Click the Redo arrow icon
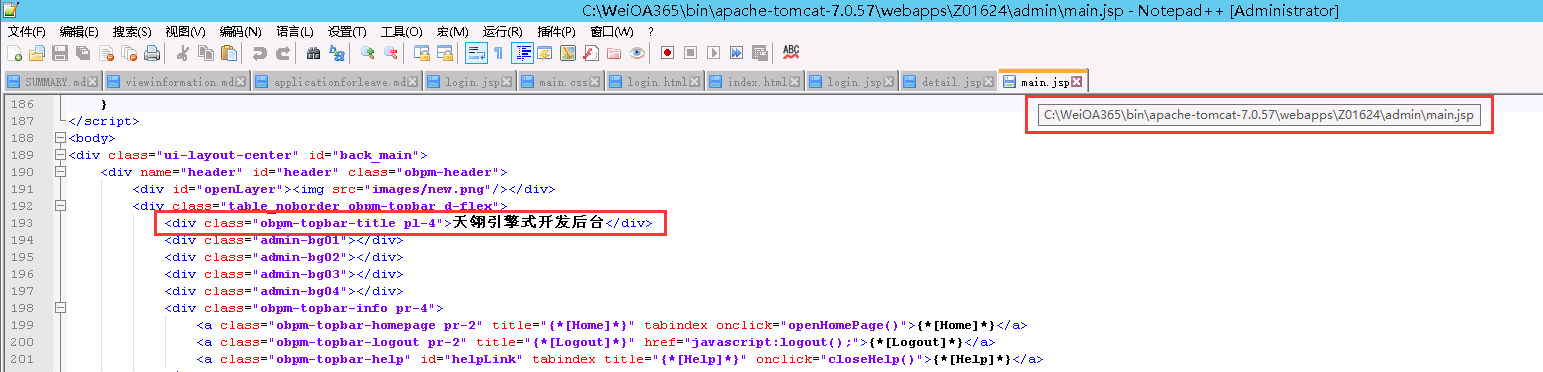1543x372 pixels. [283, 53]
